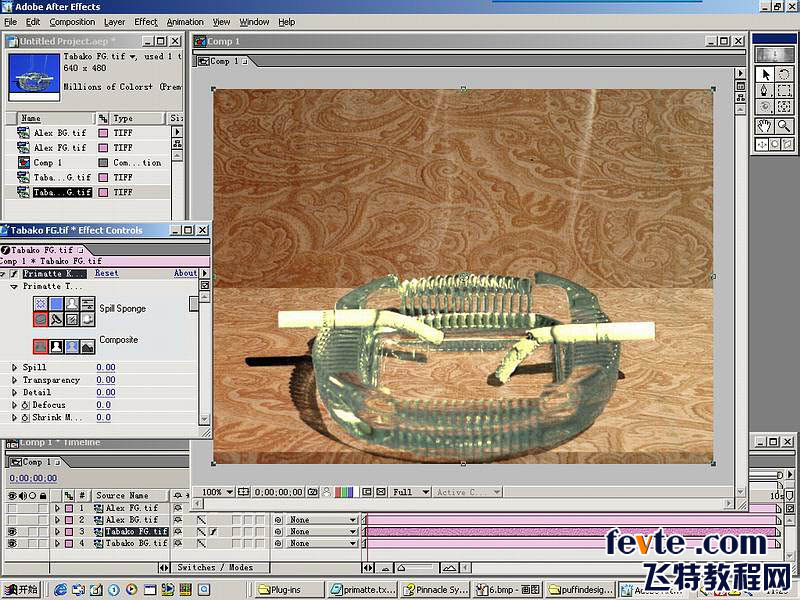Screen dimensions: 800x600
Task: Choose the red-outlined Spill Sponge tool
Action: 41,319
